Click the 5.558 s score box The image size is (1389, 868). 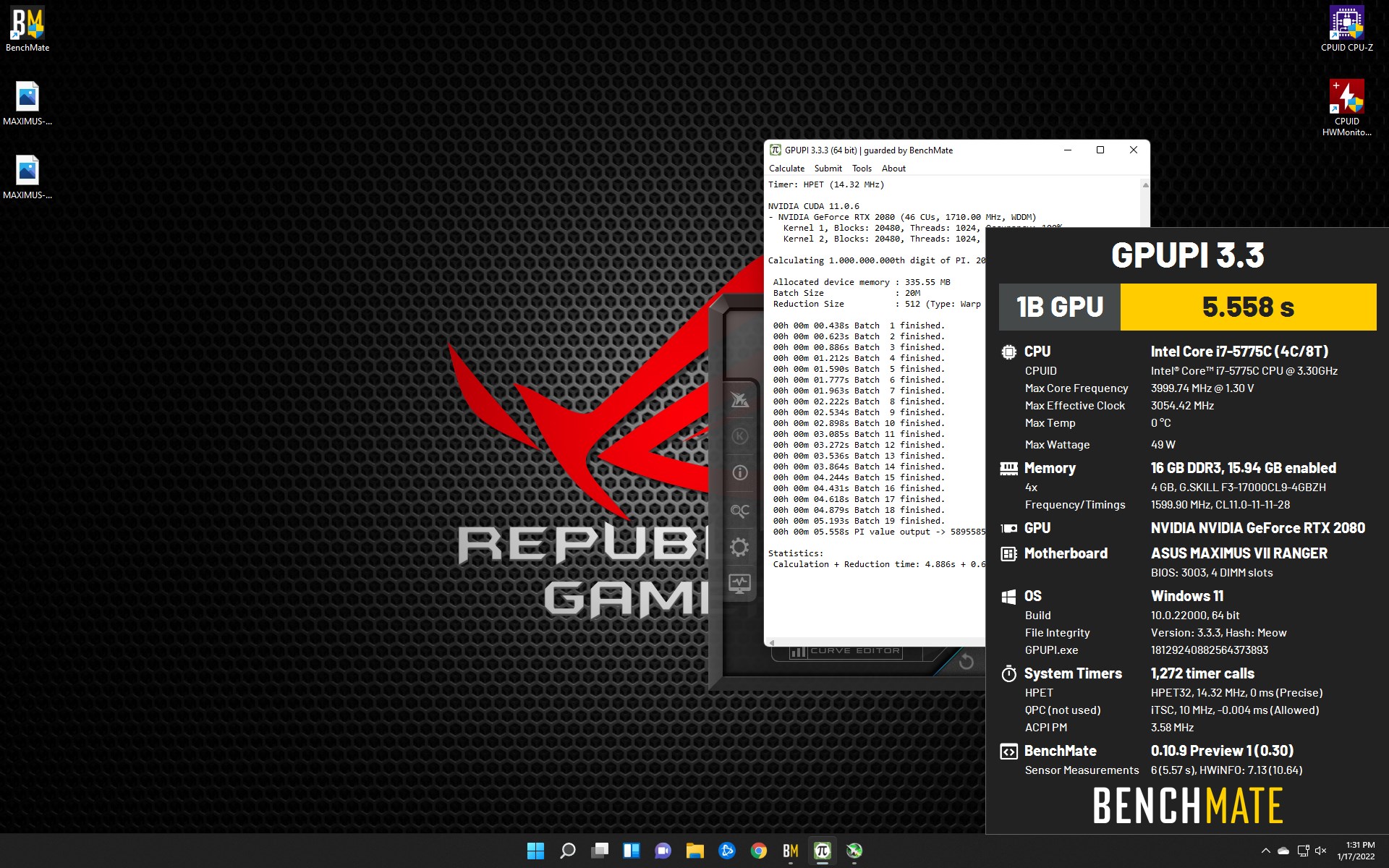[x=1248, y=307]
